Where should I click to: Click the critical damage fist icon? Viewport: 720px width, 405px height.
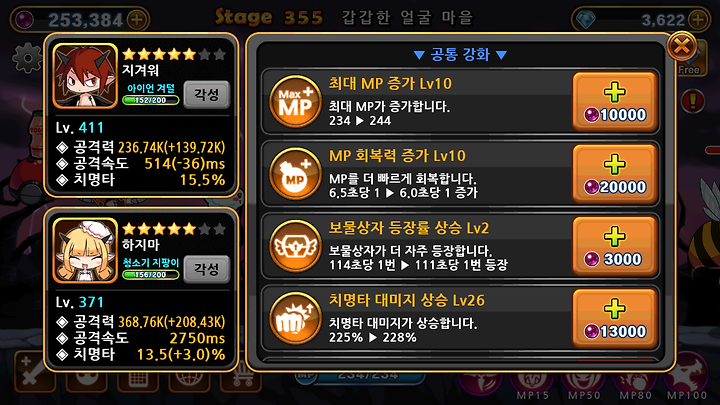[x=295, y=318]
